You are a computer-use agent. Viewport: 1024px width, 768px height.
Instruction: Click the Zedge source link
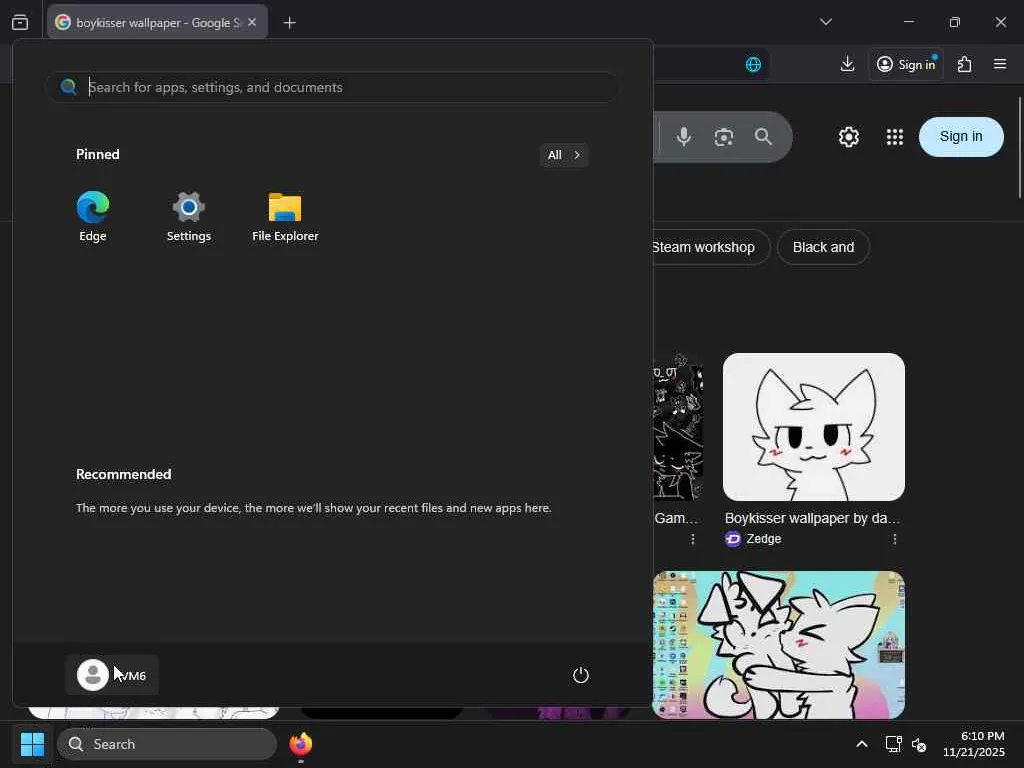(x=754, y=539)
